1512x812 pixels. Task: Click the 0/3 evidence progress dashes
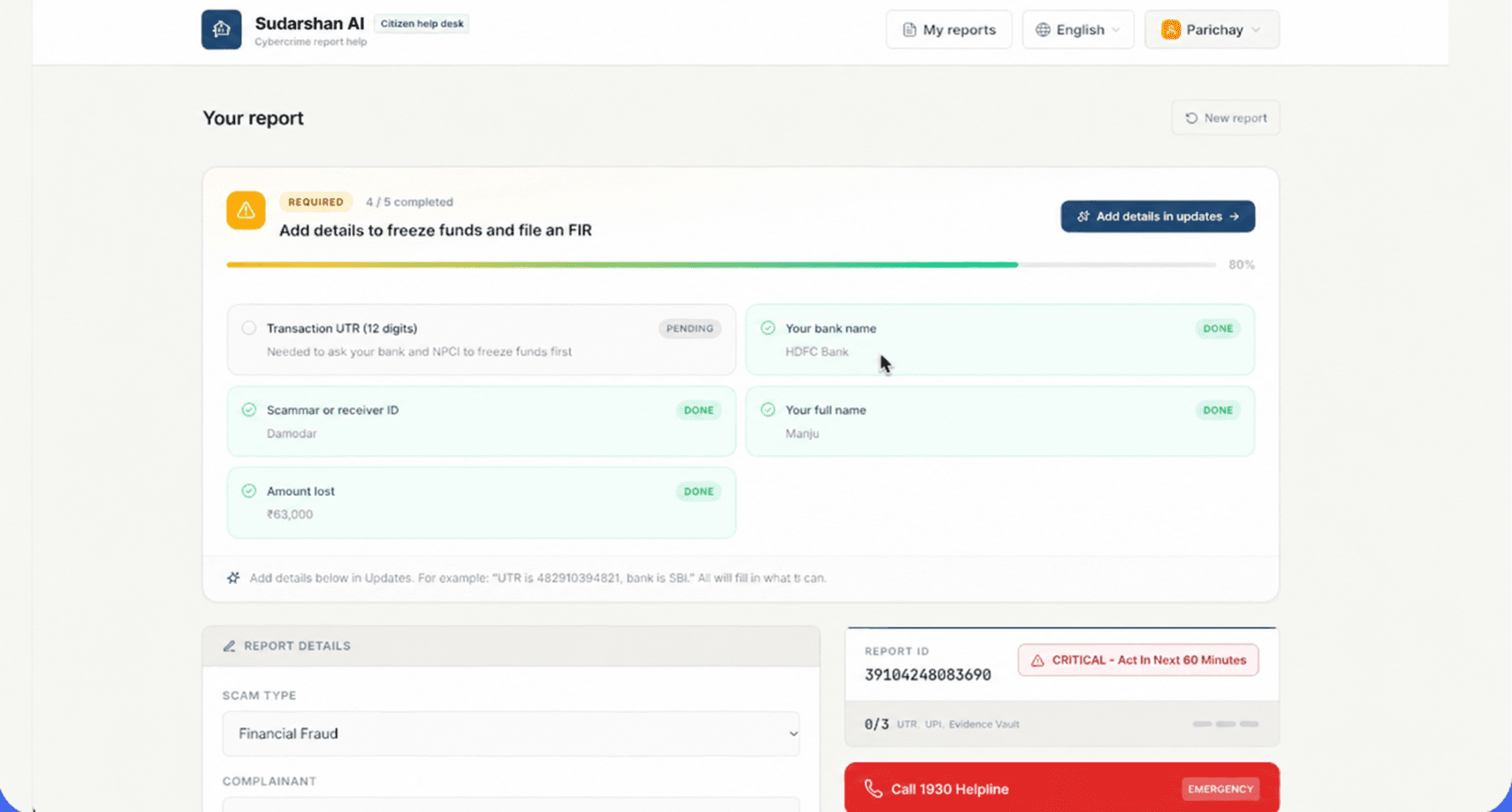point(1226,724)
